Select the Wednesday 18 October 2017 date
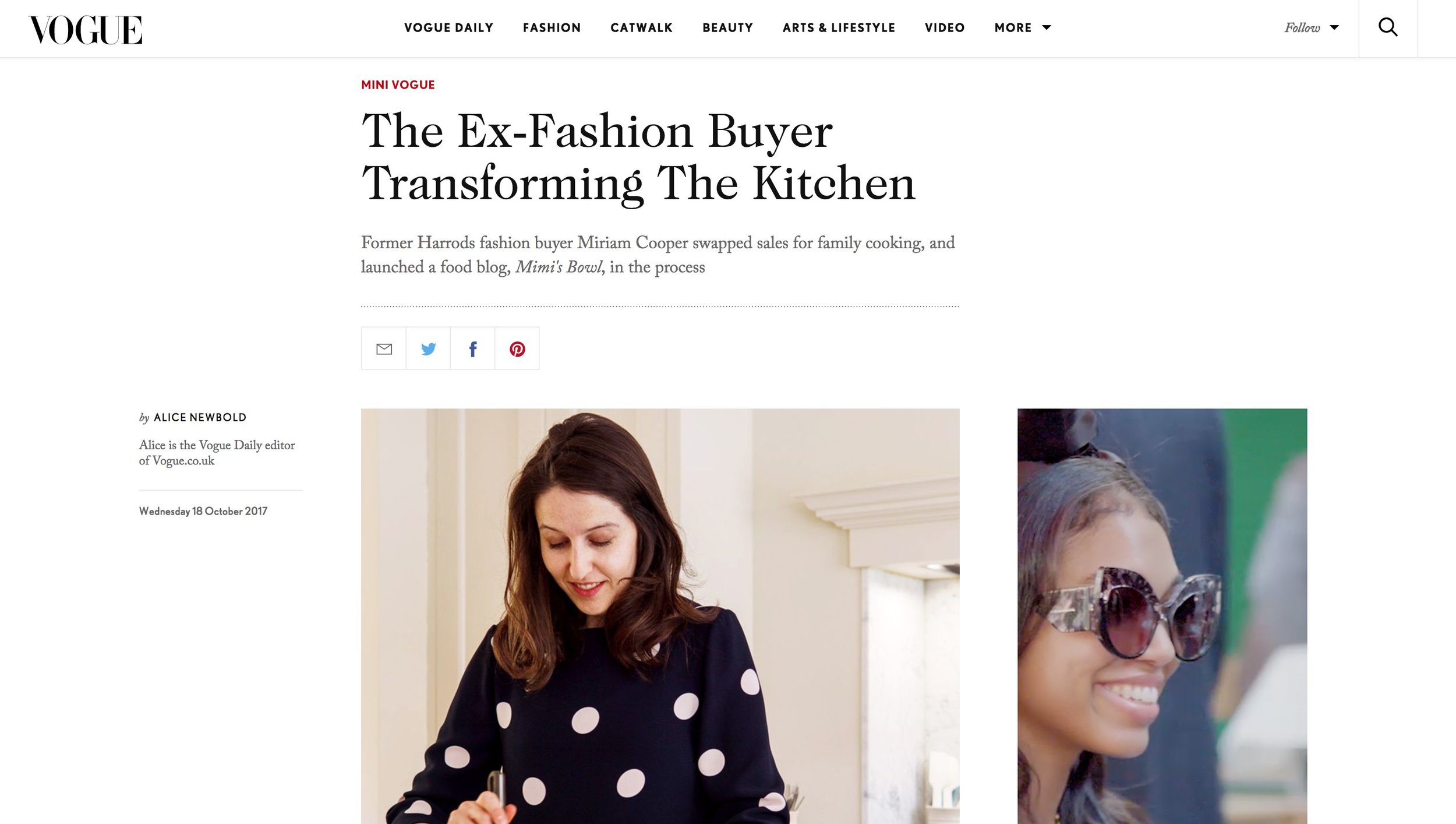This screenshot has width=1456, height=824. point(203,511)
